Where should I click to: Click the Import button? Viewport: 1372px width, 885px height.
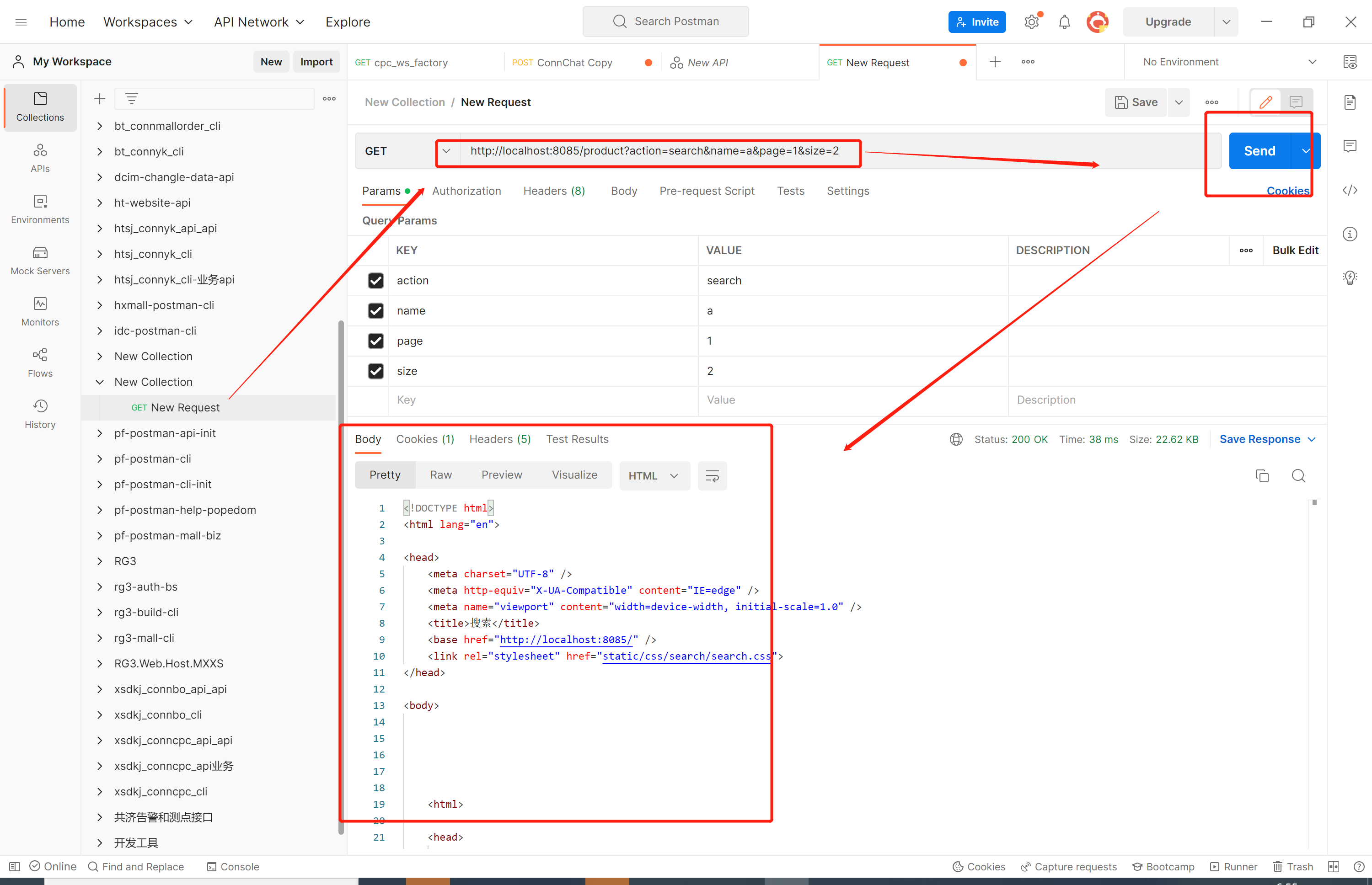316,62
